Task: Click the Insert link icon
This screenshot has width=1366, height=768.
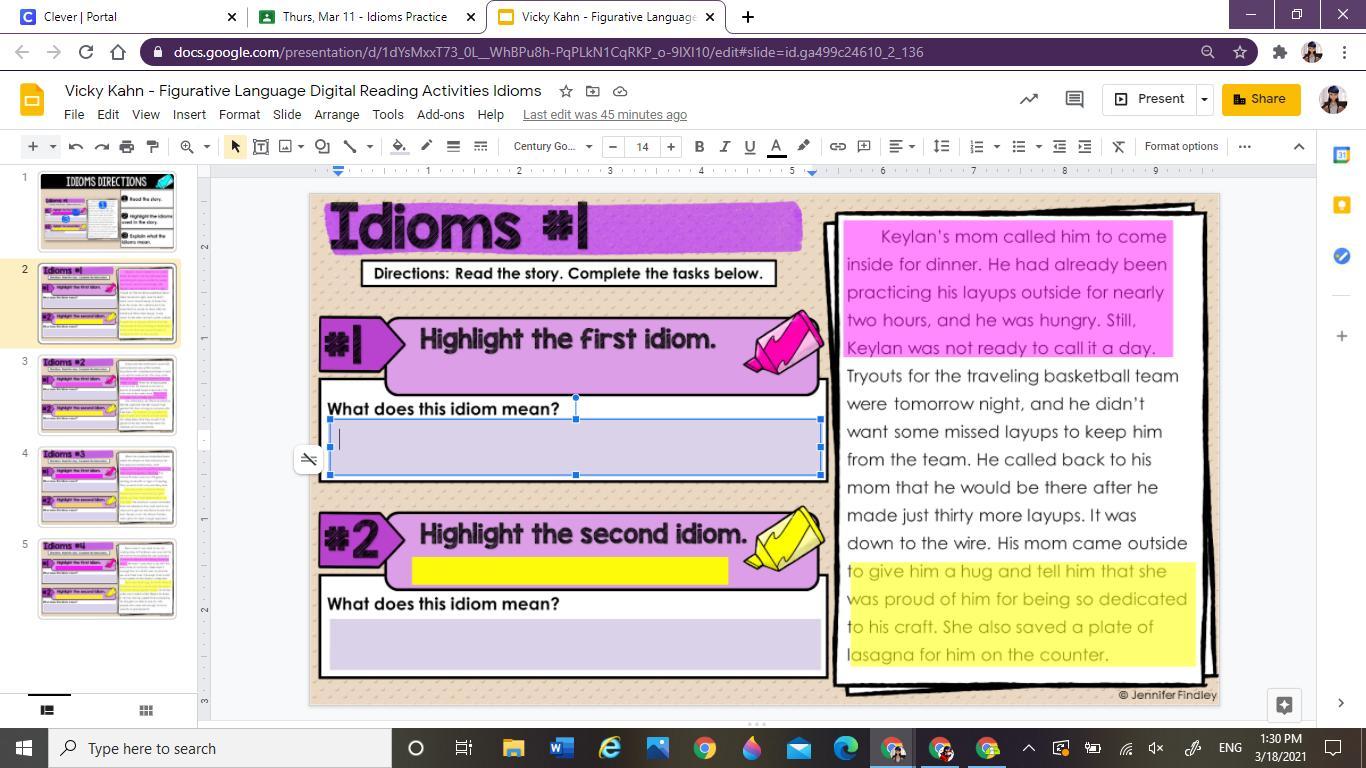Action: point(838,146)
